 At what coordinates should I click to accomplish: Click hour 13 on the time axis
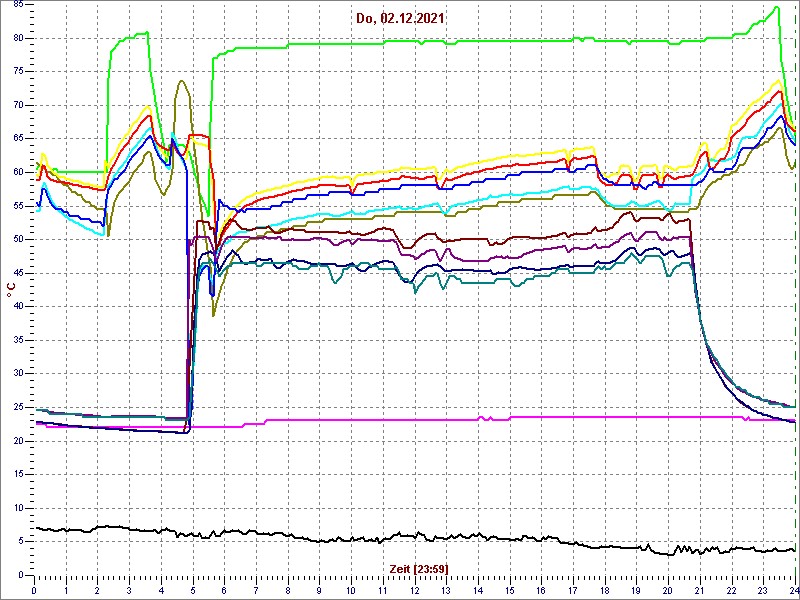446,591
